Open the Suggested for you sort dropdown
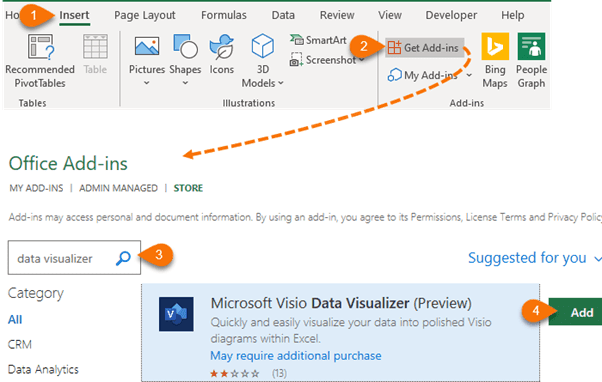 click(534, 258)
